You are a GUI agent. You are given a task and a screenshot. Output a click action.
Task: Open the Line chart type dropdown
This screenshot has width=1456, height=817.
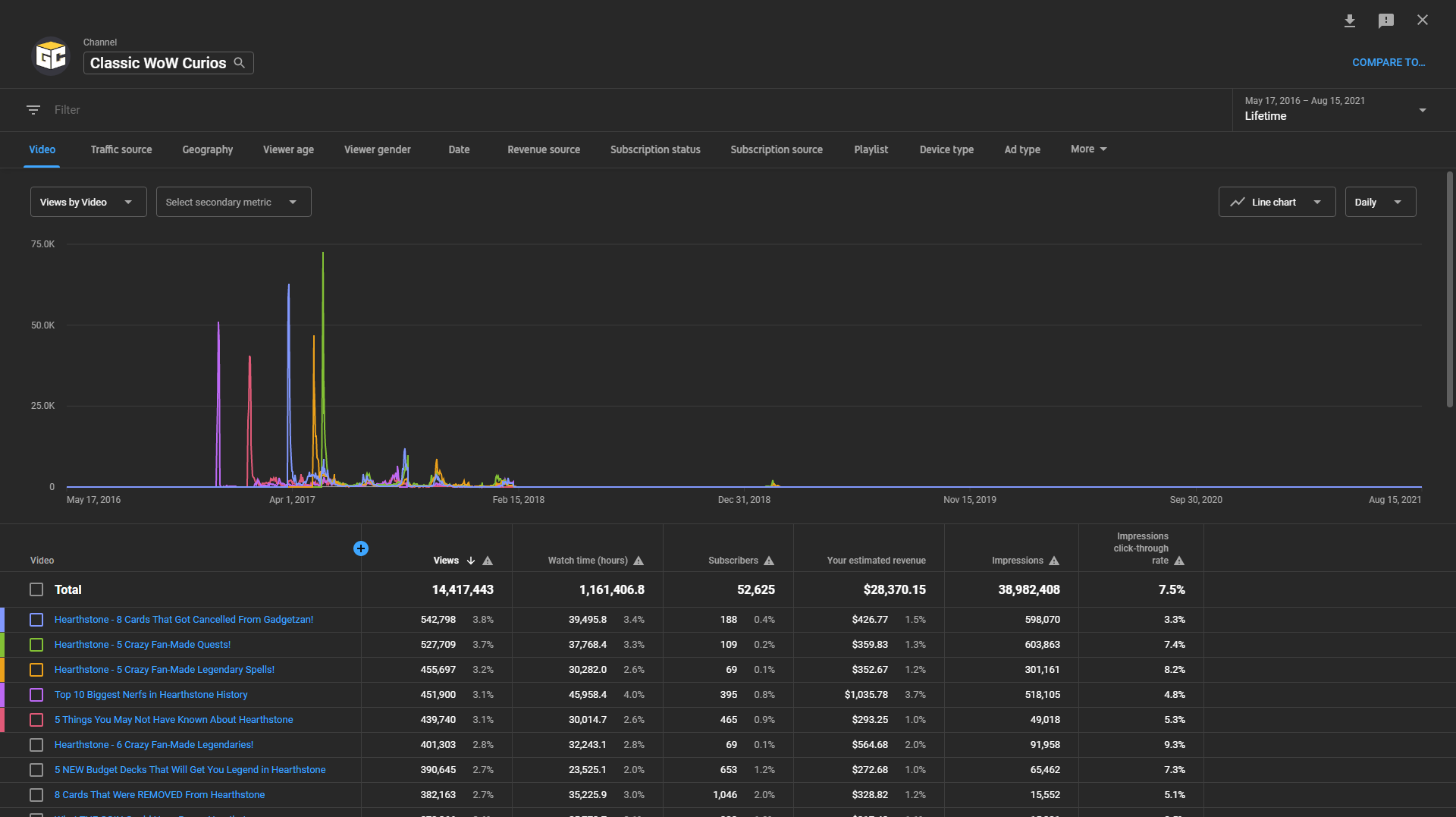(1277, 202)
